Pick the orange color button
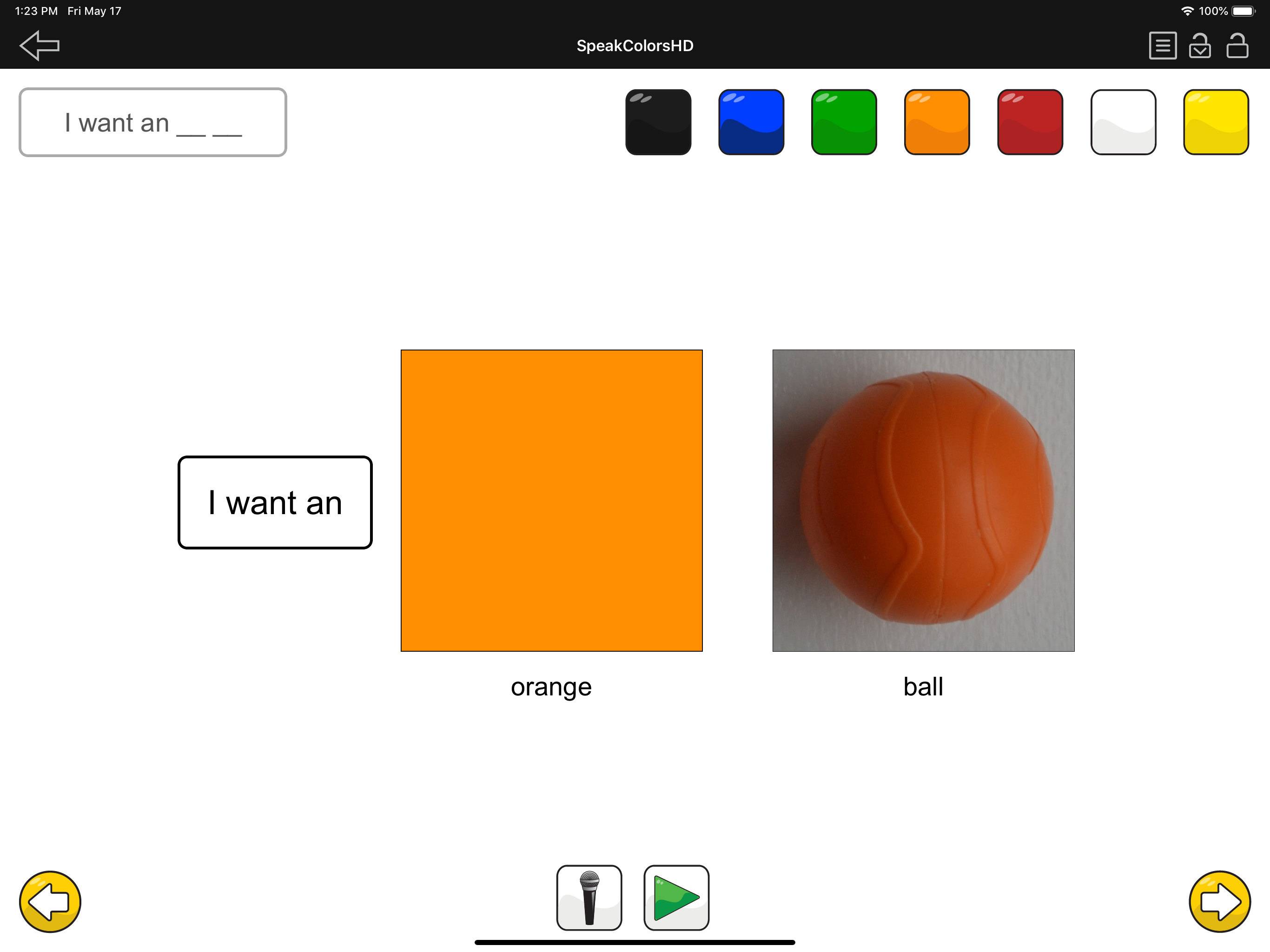1270x952 pixels. point(937,122)
